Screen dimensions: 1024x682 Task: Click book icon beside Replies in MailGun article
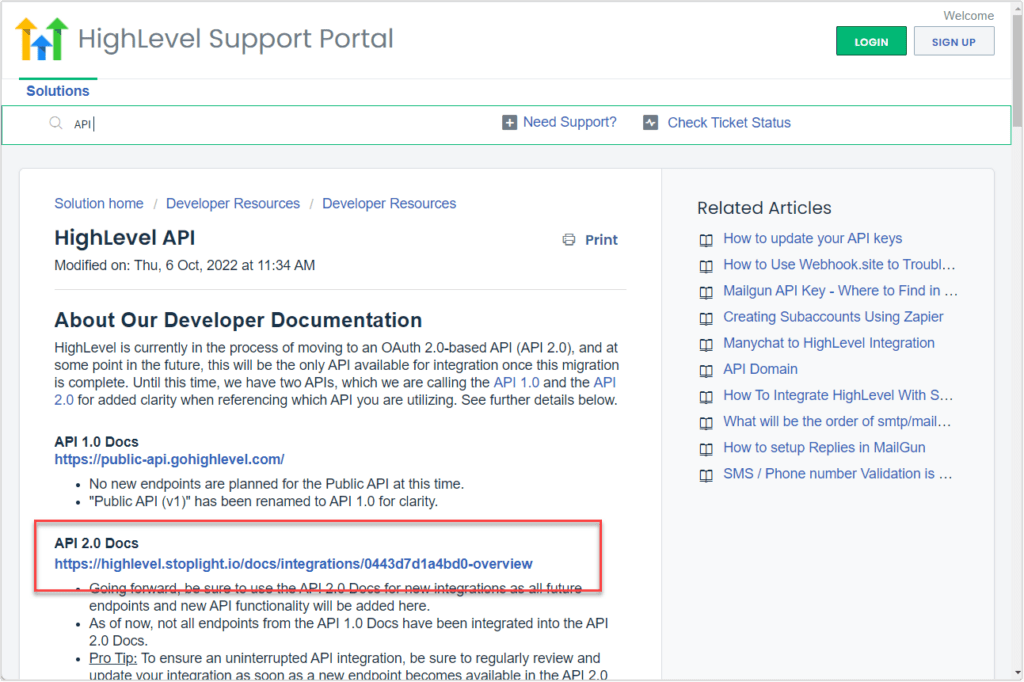click(706, 449)
